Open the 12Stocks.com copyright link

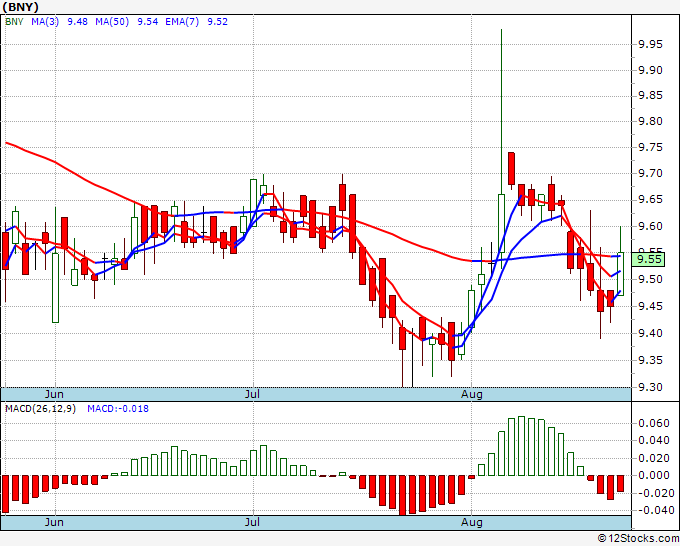click(x=638, y=539)
